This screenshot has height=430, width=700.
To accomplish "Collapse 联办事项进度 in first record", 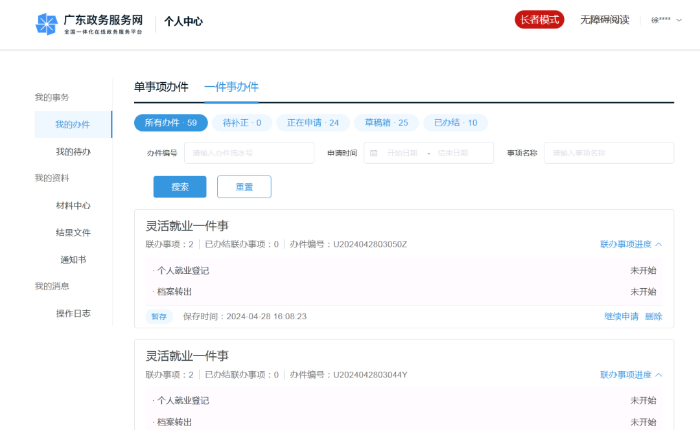I will (x=631, y=244).
